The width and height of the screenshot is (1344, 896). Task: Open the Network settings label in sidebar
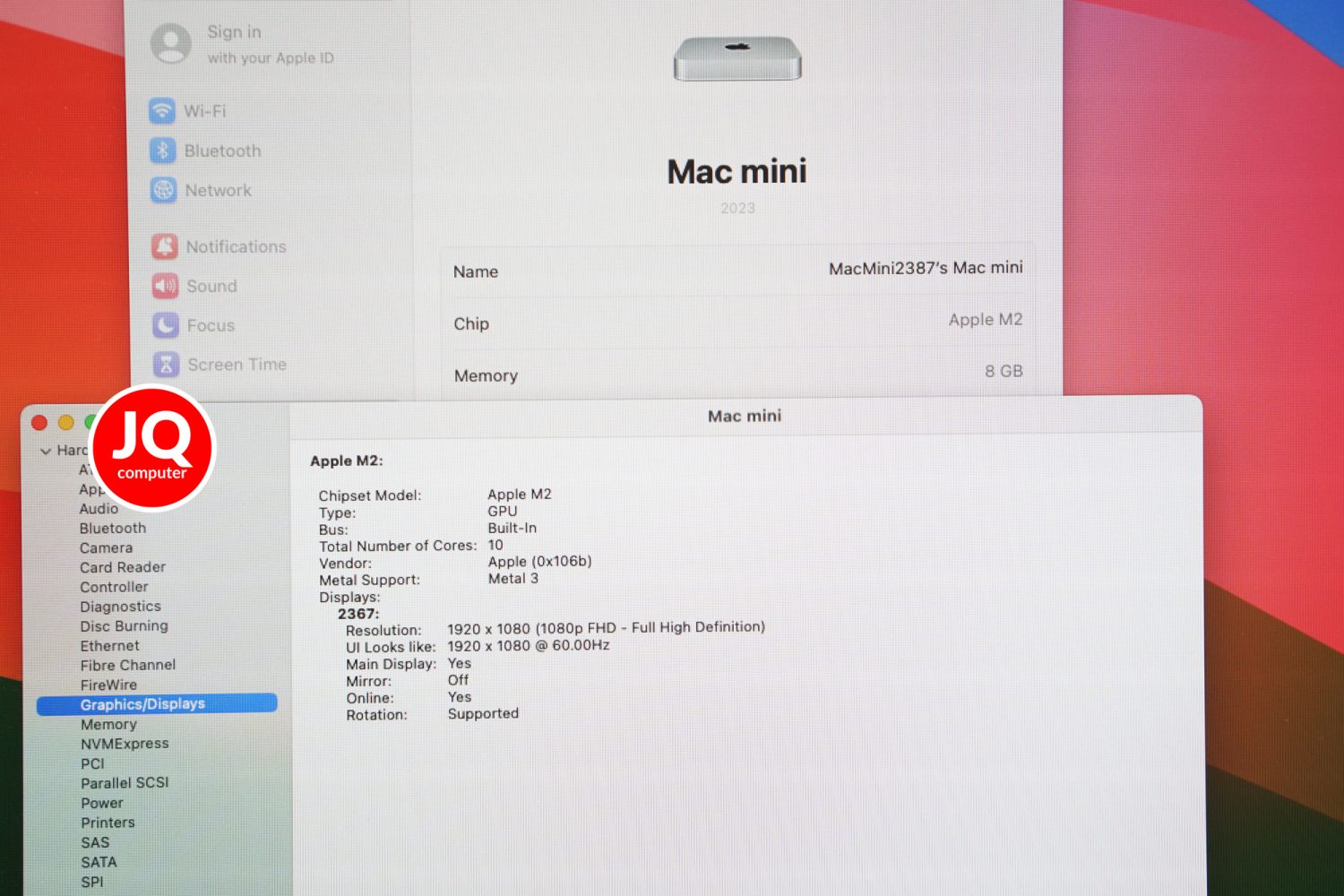(x=218, y=190)
